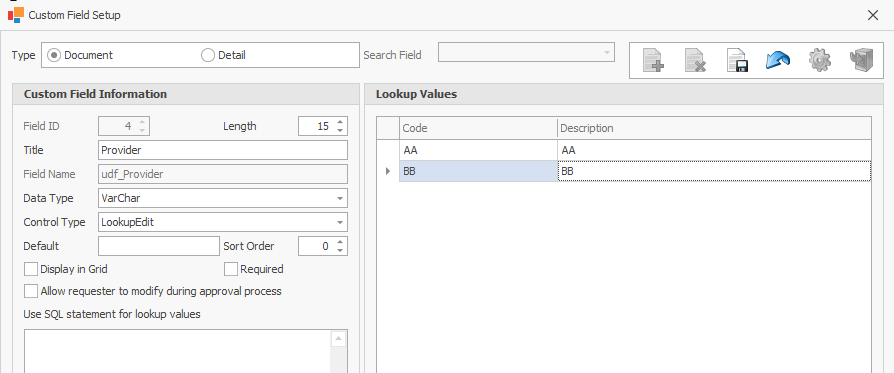The image size is (894, 373).
Task: Click the blue Undo arrow icon
Action: [x=778, y=60]
